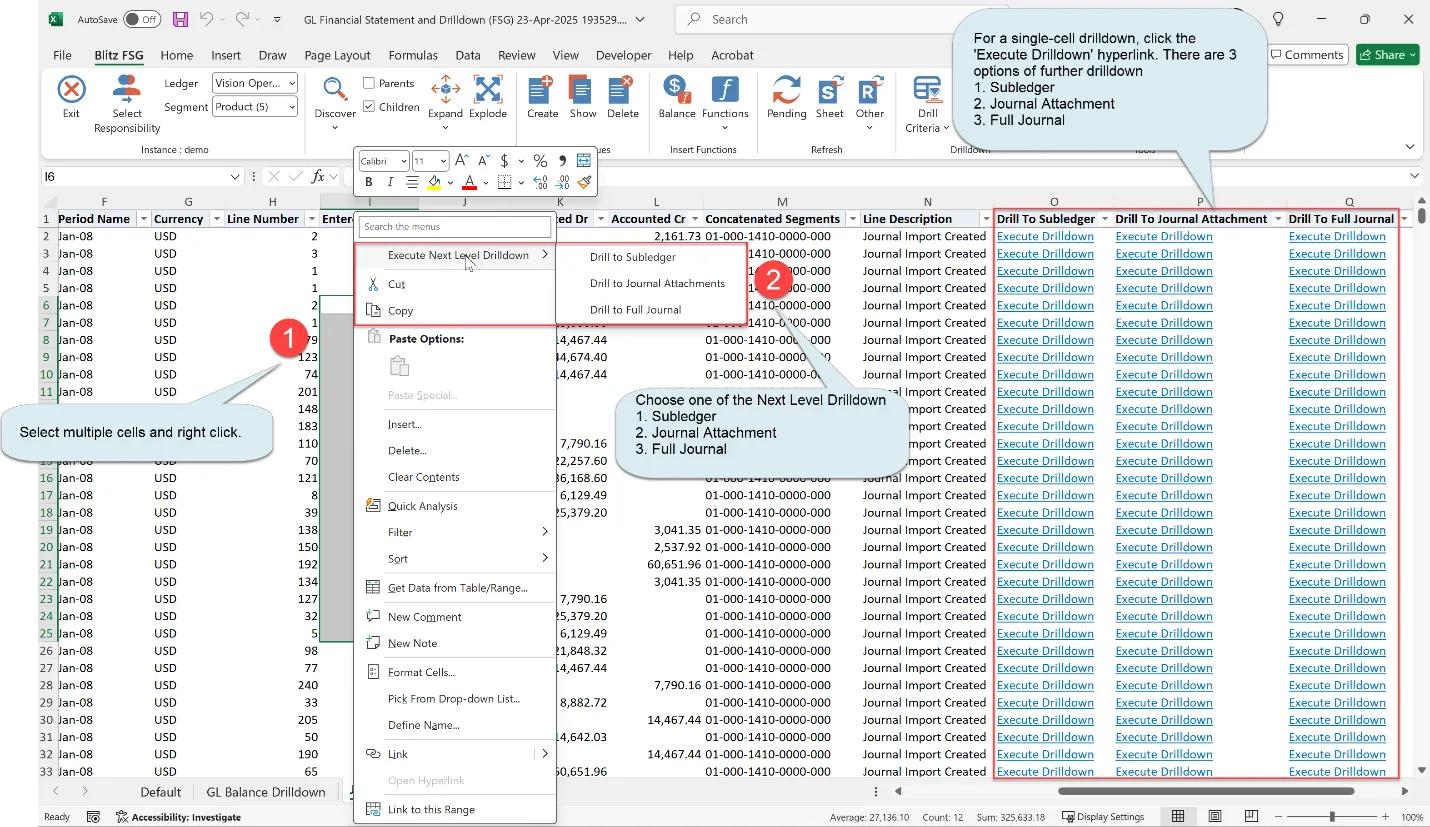This screenshot has width=1430, height=827.
Task: Expand the formula bar chevron
Action: pos(1414,176)
